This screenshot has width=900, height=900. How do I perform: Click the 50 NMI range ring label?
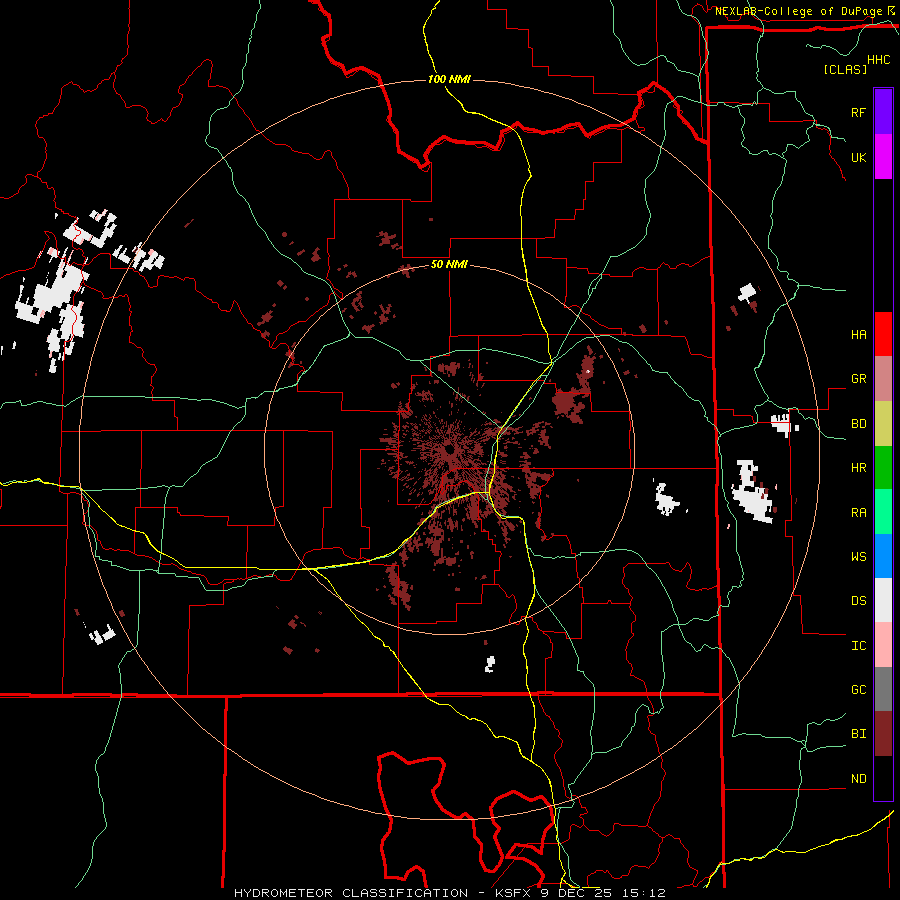pyautogui.click(x=449, y=265)
